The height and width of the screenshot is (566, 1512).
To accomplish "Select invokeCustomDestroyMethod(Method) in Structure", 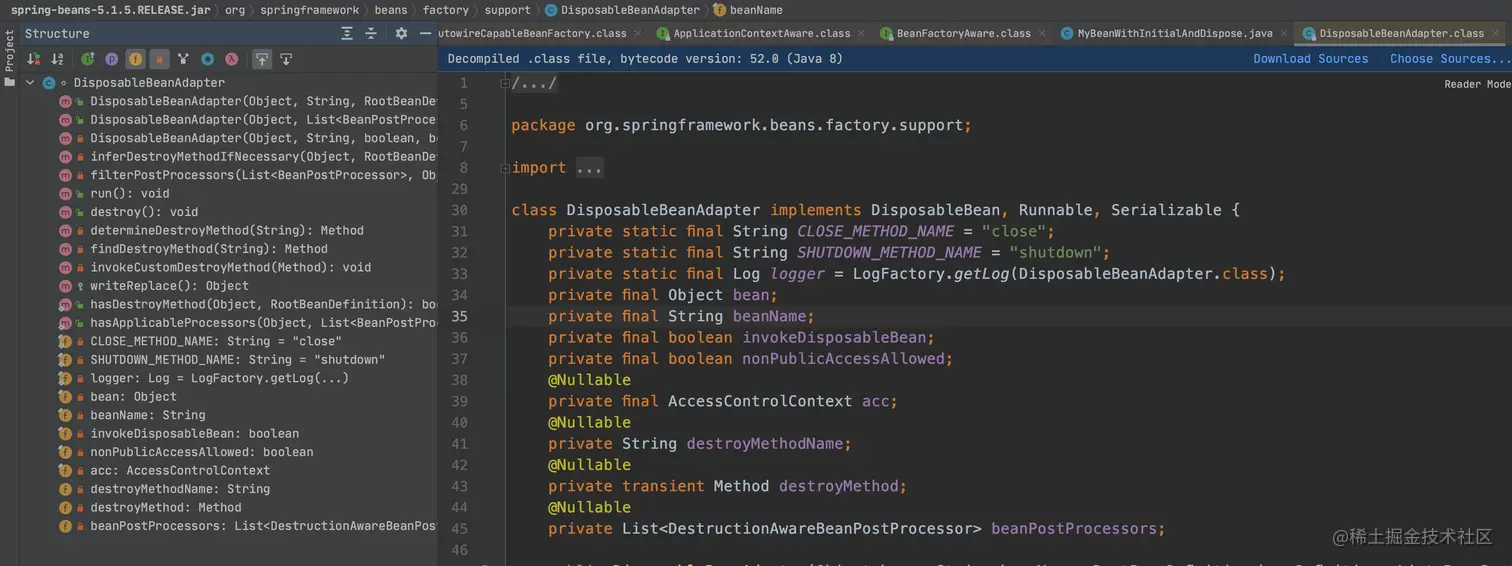I will (x=231, y=267).
